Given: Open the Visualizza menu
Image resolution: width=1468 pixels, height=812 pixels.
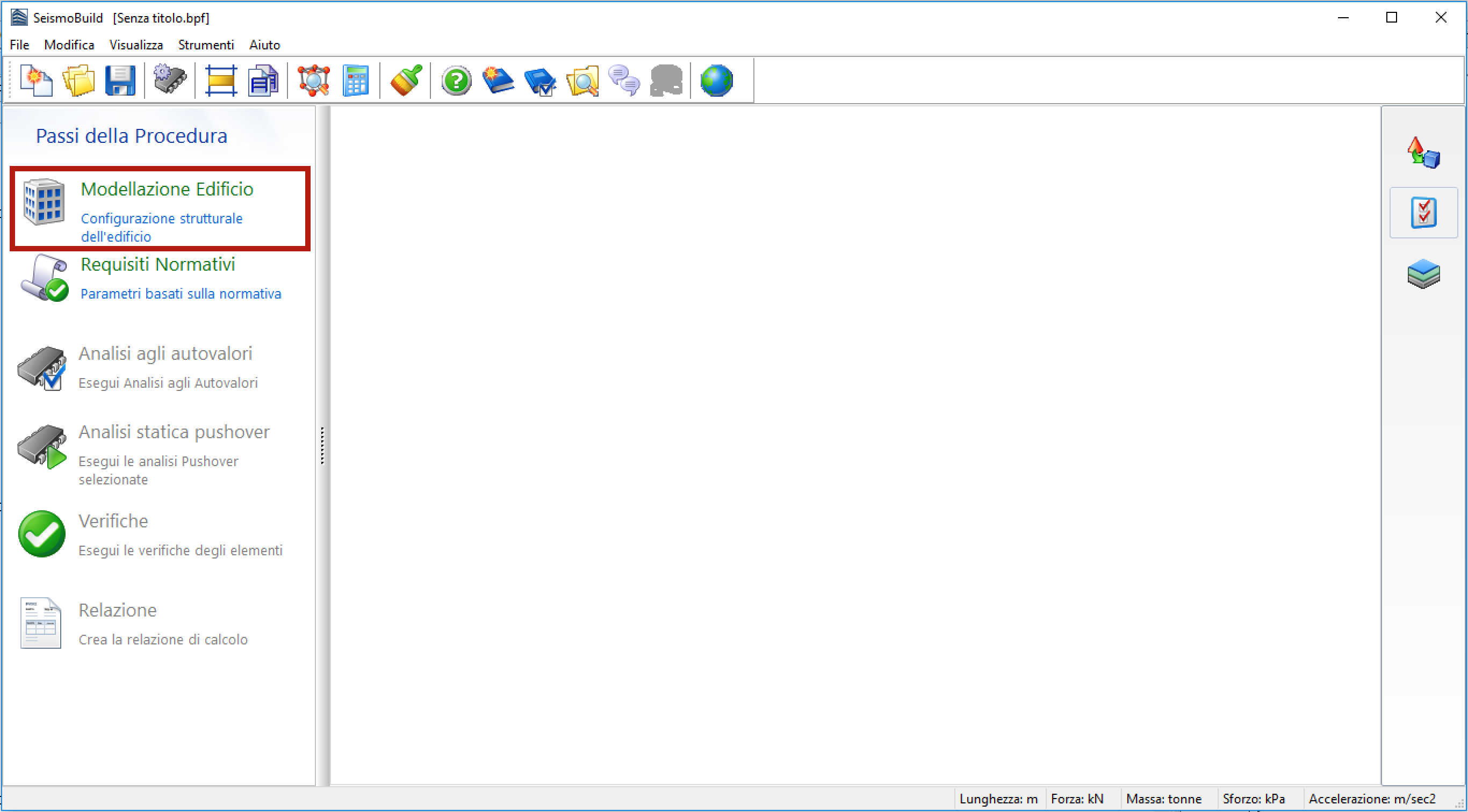Looking at the screenshot, I should (136, 45).
